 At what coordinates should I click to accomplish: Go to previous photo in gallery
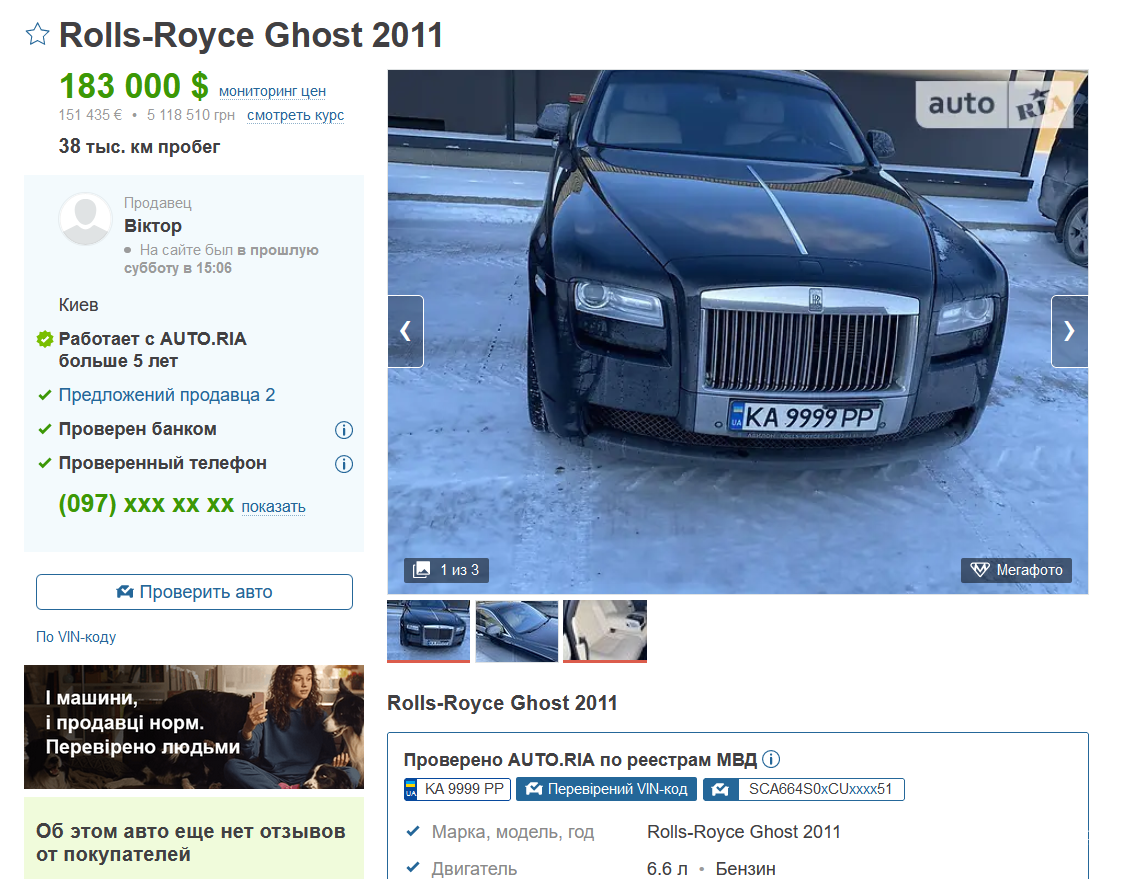405,331
